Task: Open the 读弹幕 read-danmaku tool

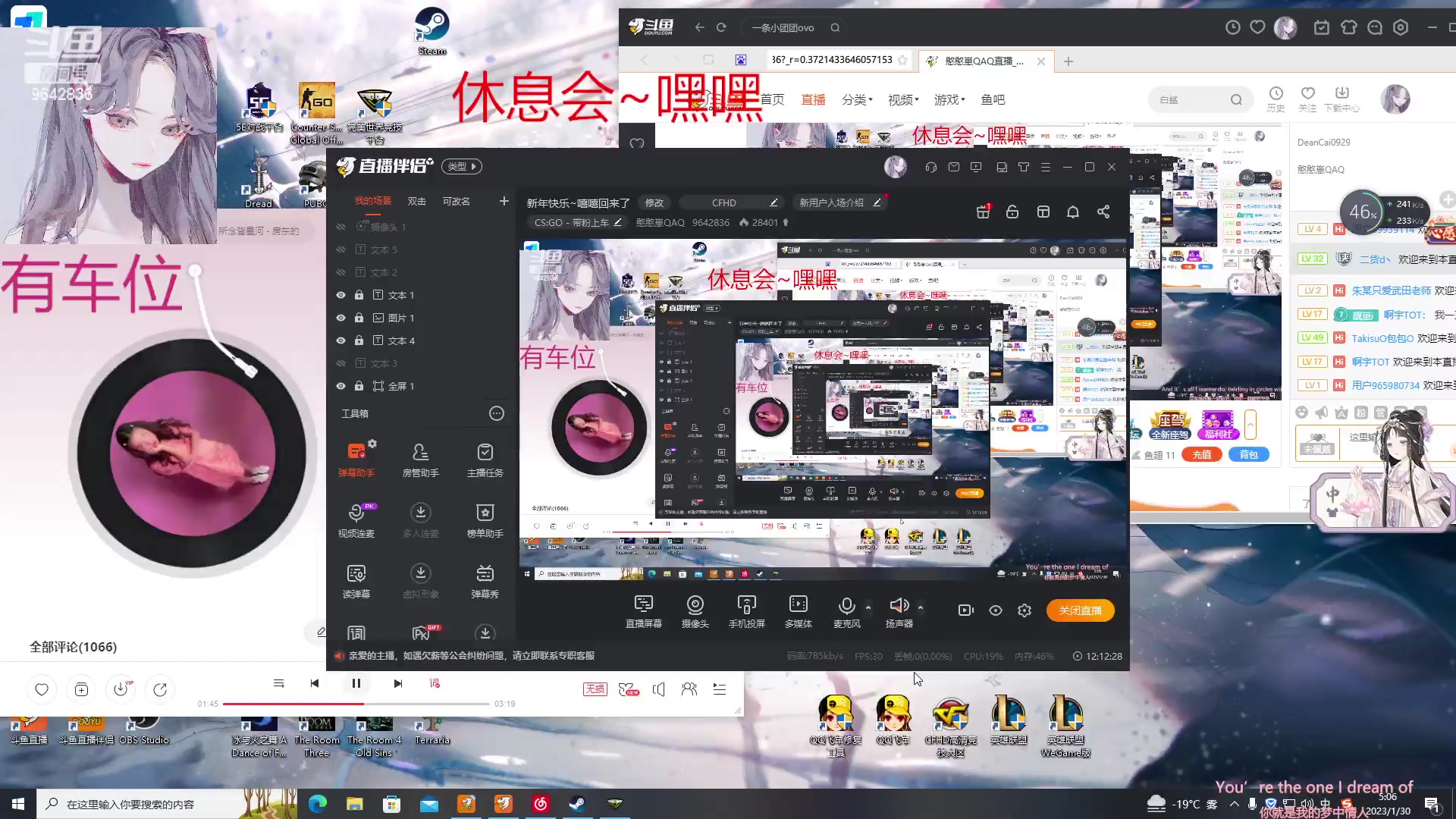Action: [356, 580]
